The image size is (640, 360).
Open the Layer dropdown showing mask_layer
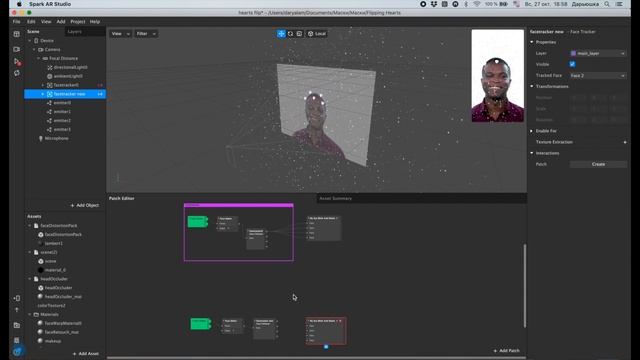pyautogui.click(x=598, y=53)
